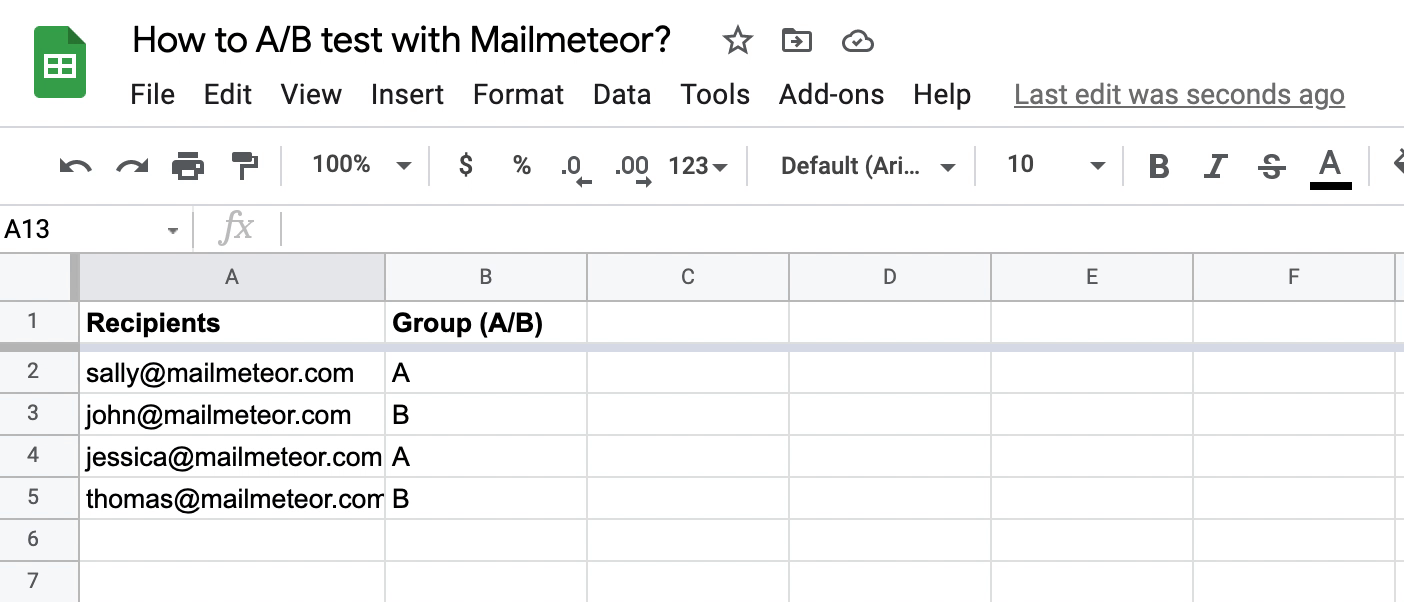Select column F header
The width and height of the screenshot is (1404, 602).
[x=1294, y=277]
